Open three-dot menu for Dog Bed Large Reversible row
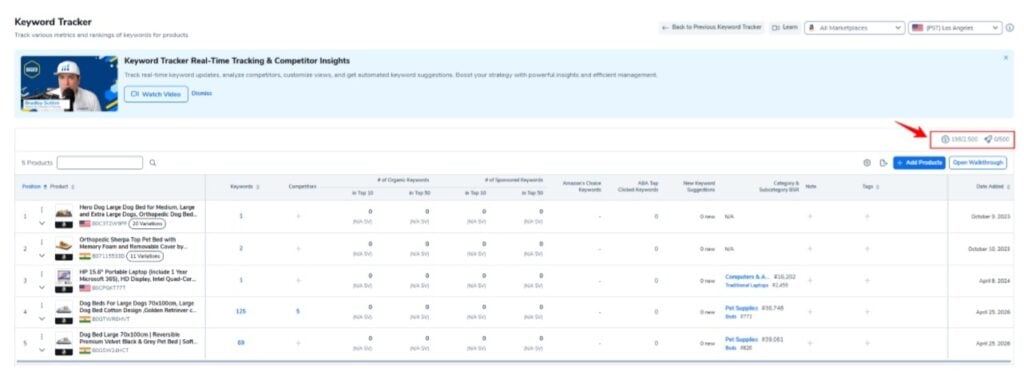The height and width of the screenshot is (383, 1024). point(42,337)
